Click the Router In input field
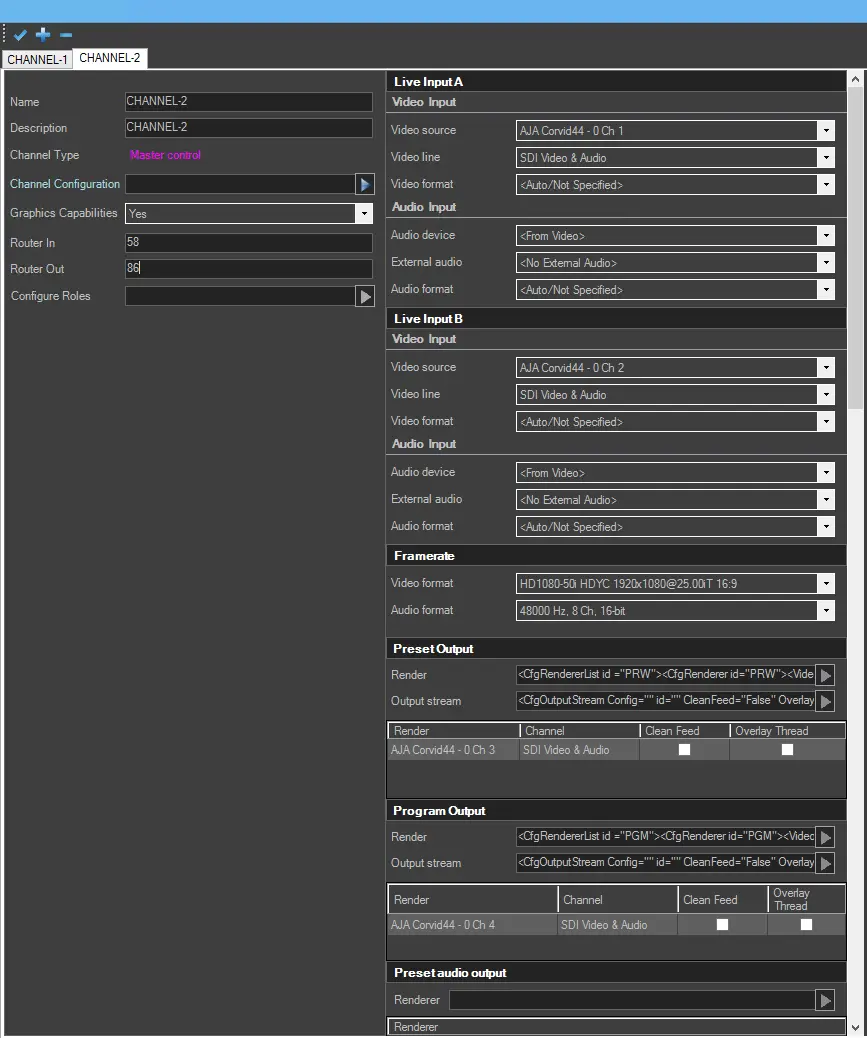The width and height of the screenshot is (867, 1038). (x=248, y=243)
